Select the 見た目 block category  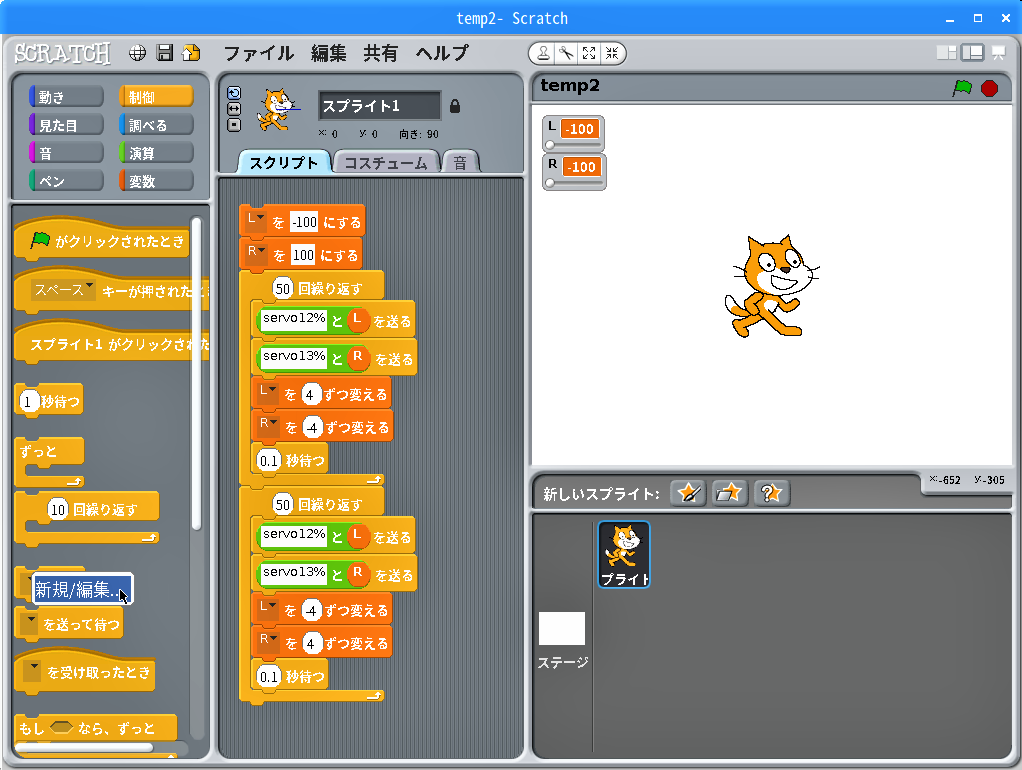click(x=66, y=125)
